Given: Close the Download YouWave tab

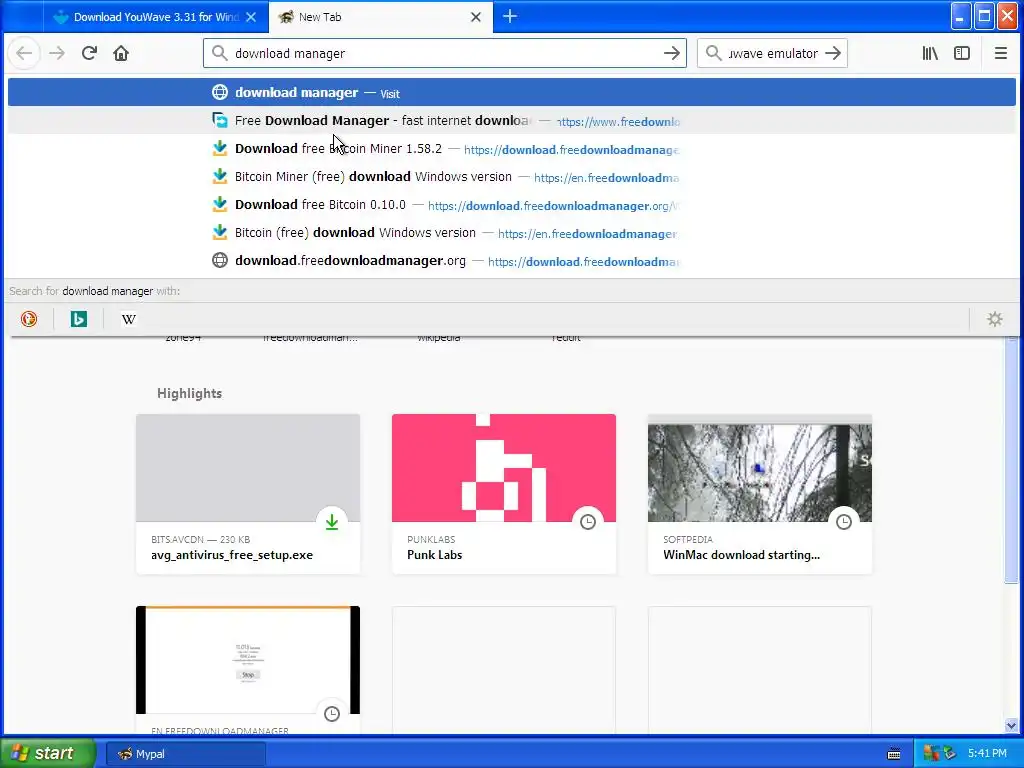Looking at the screenshot, I should 251,18.
